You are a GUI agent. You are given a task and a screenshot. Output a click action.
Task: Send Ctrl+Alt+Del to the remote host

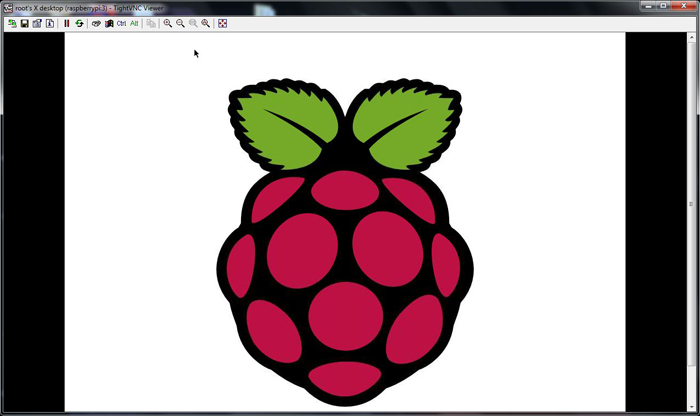(x=96, y=24)
